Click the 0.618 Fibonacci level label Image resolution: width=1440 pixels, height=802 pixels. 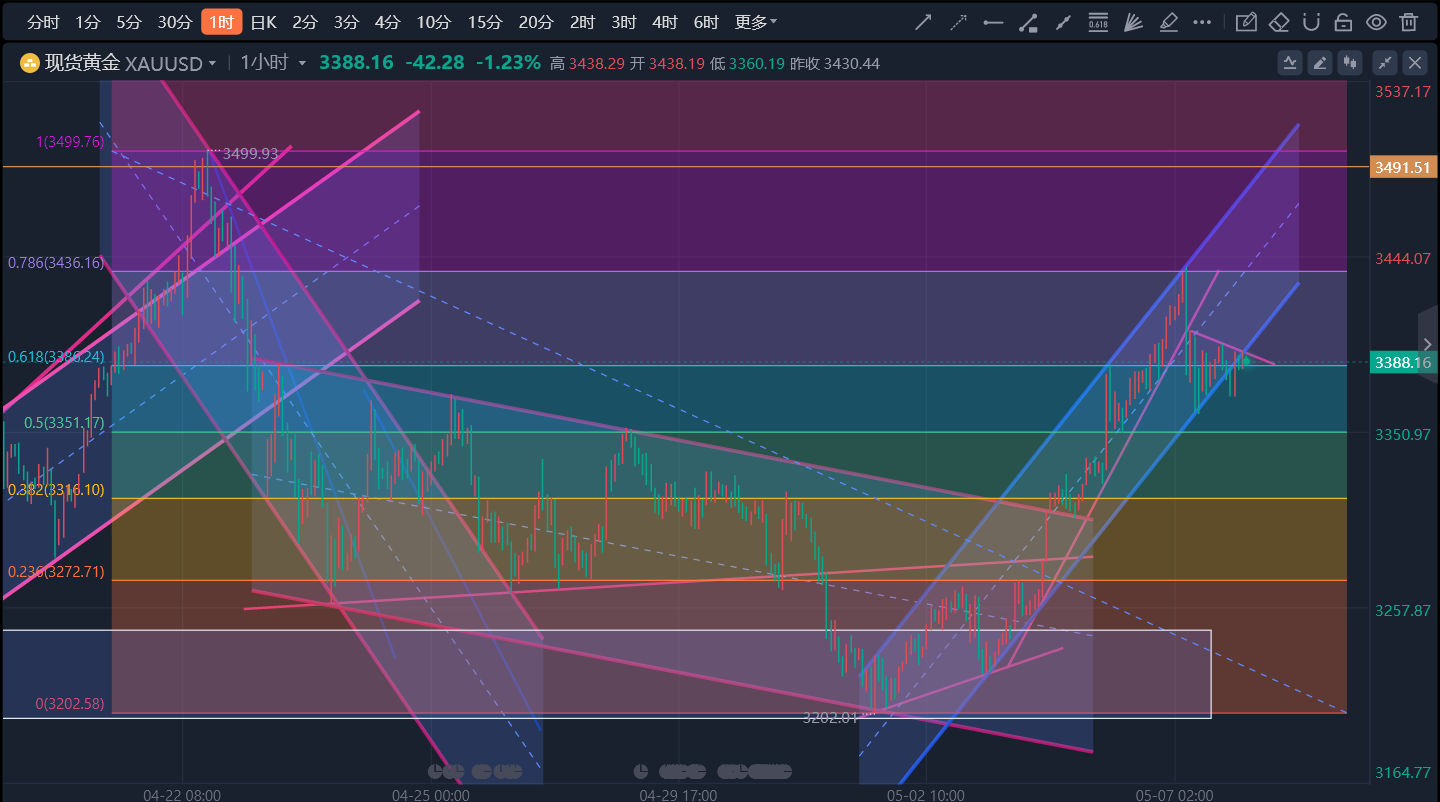pyautogui.click(x=56, y=357)
